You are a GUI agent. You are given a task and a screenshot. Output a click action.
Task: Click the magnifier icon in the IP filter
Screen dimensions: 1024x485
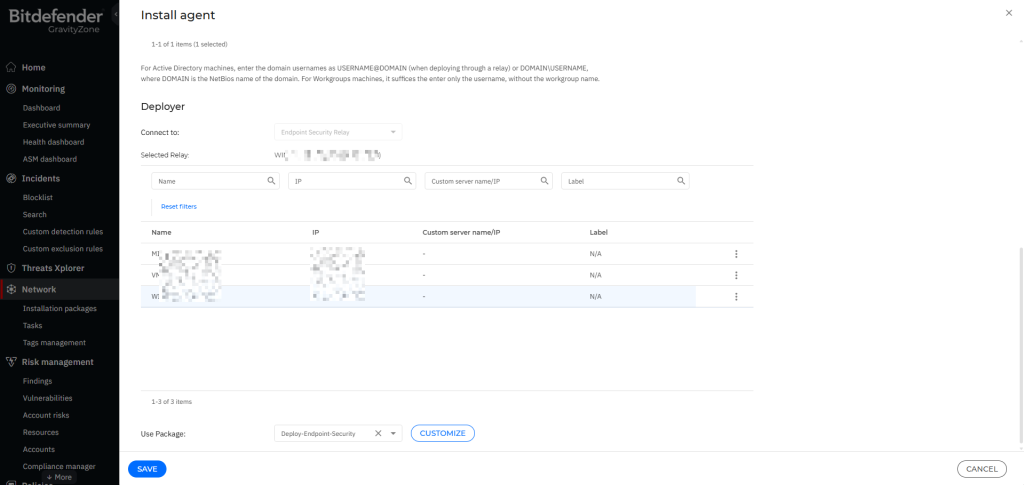tap(408, 181)
